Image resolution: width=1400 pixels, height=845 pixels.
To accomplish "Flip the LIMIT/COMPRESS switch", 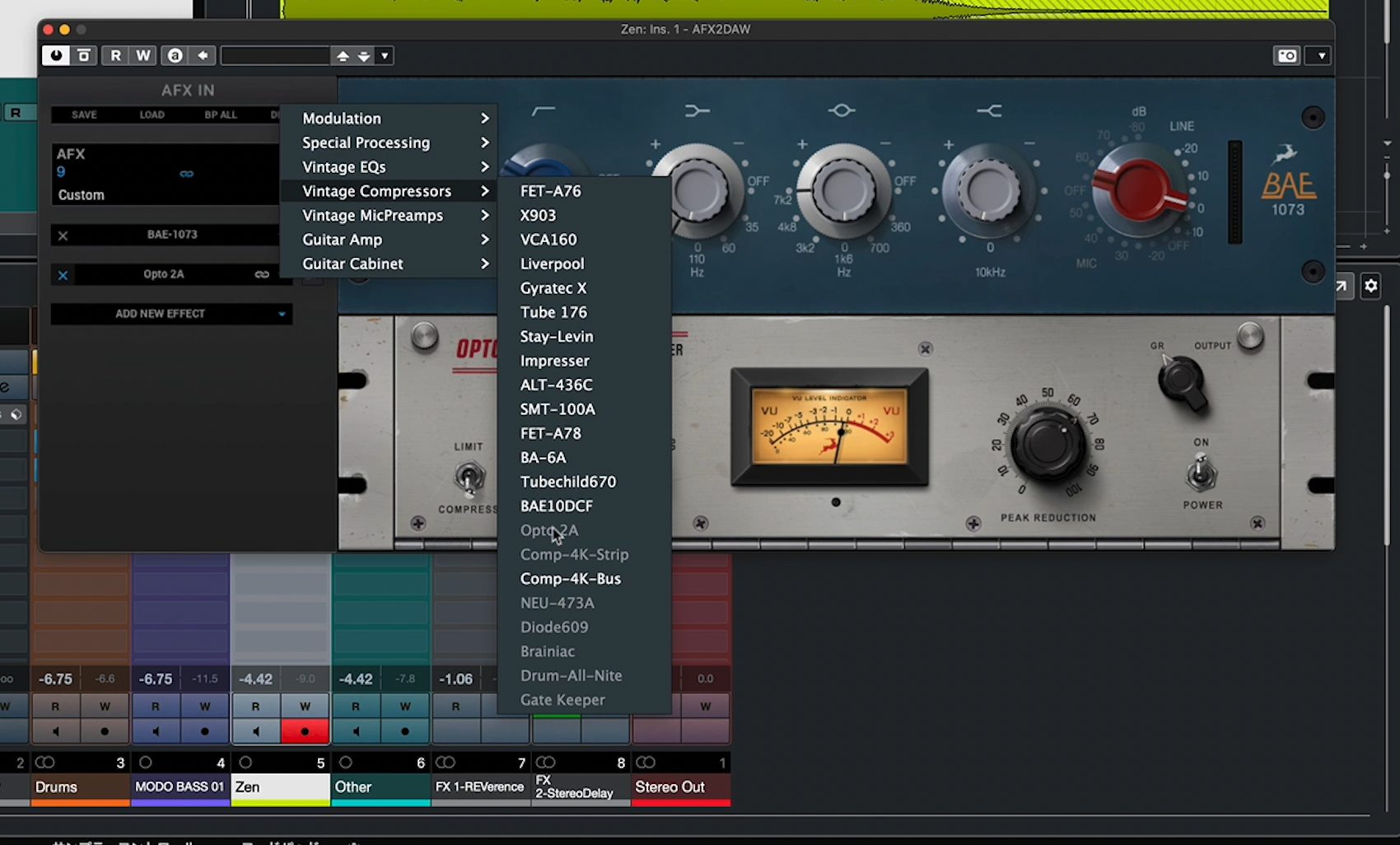I will pos(469,478).
